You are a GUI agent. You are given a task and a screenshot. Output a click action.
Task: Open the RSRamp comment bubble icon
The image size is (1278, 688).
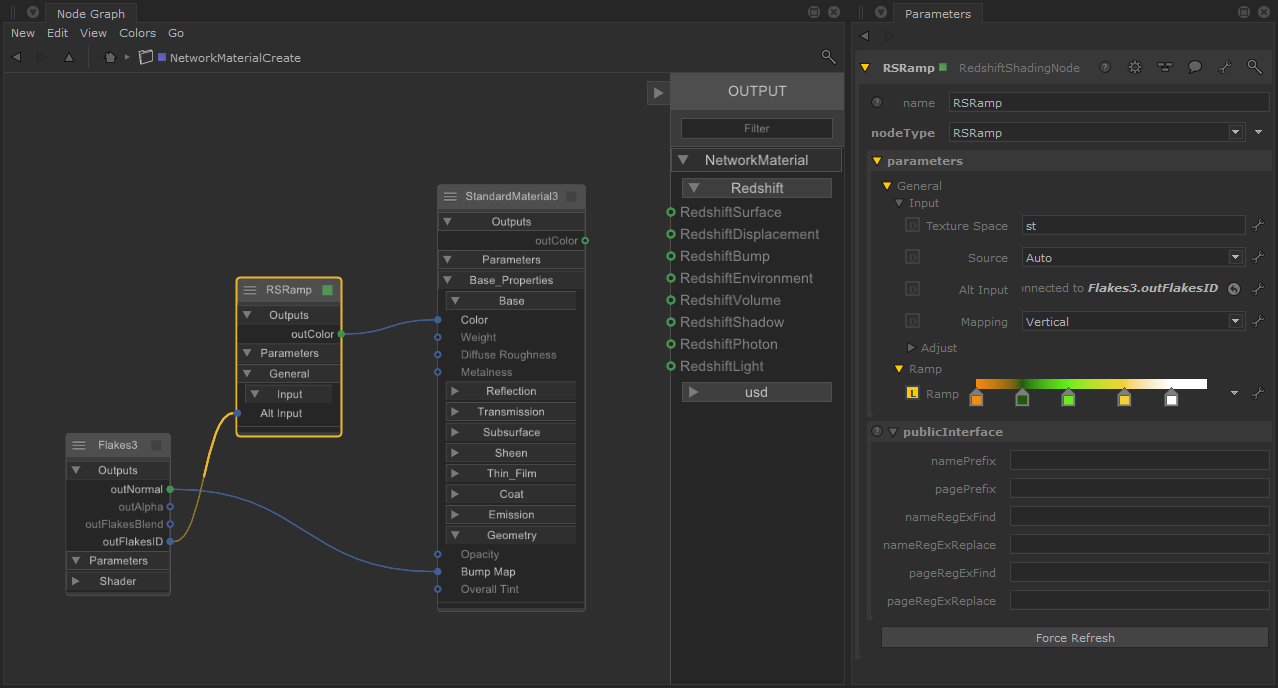pos(1194,68)
